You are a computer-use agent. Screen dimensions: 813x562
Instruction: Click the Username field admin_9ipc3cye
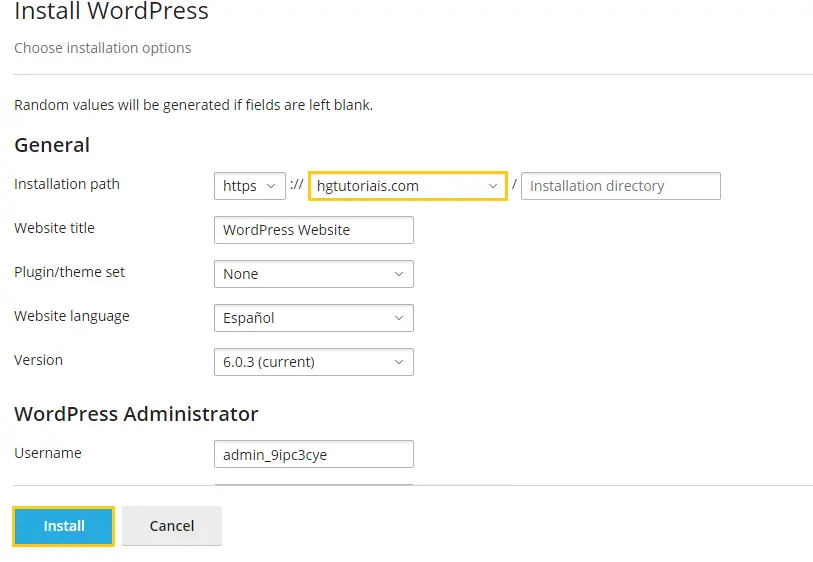click(x=314, y=454)
